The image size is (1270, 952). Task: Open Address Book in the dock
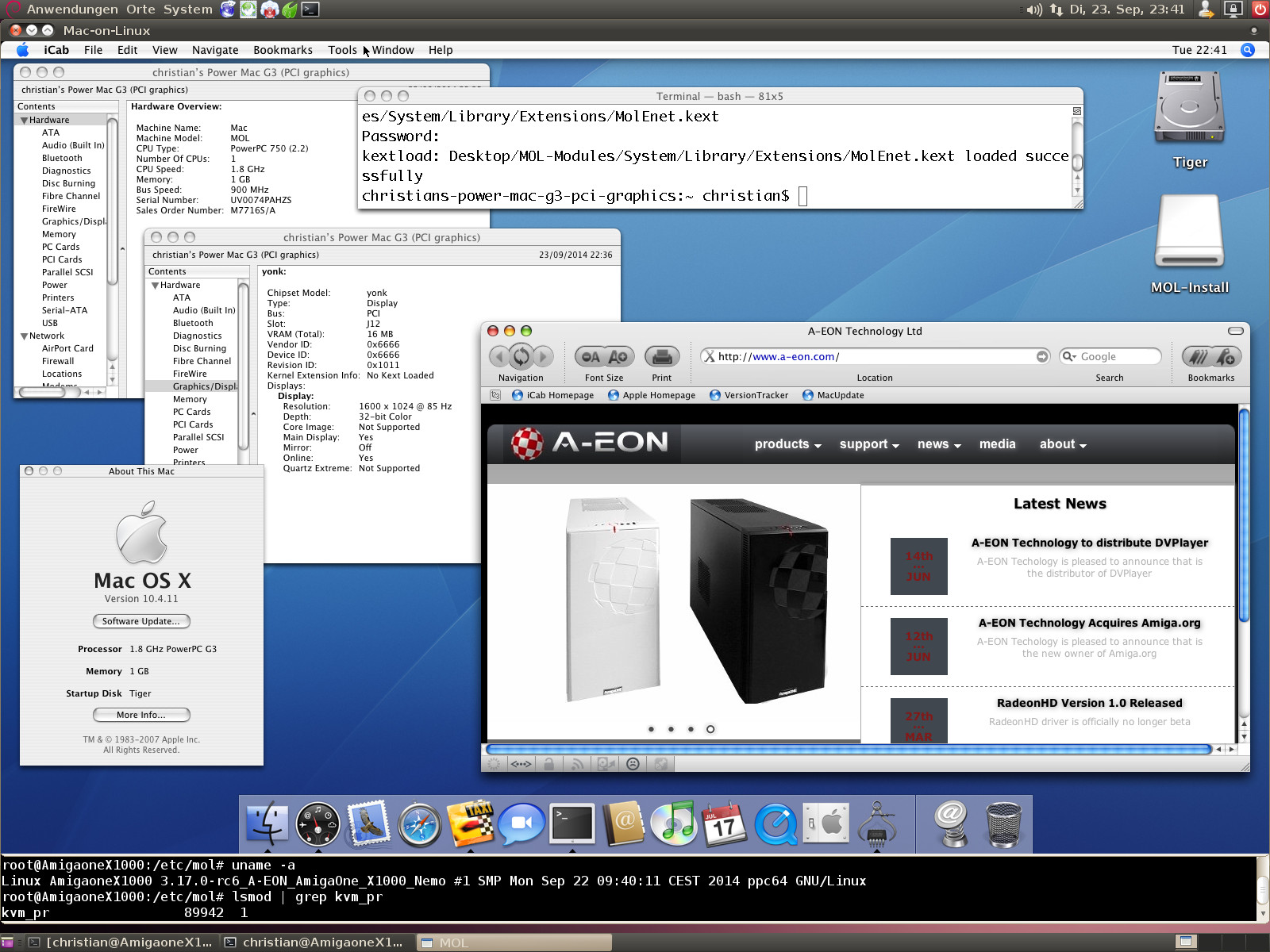624,824
